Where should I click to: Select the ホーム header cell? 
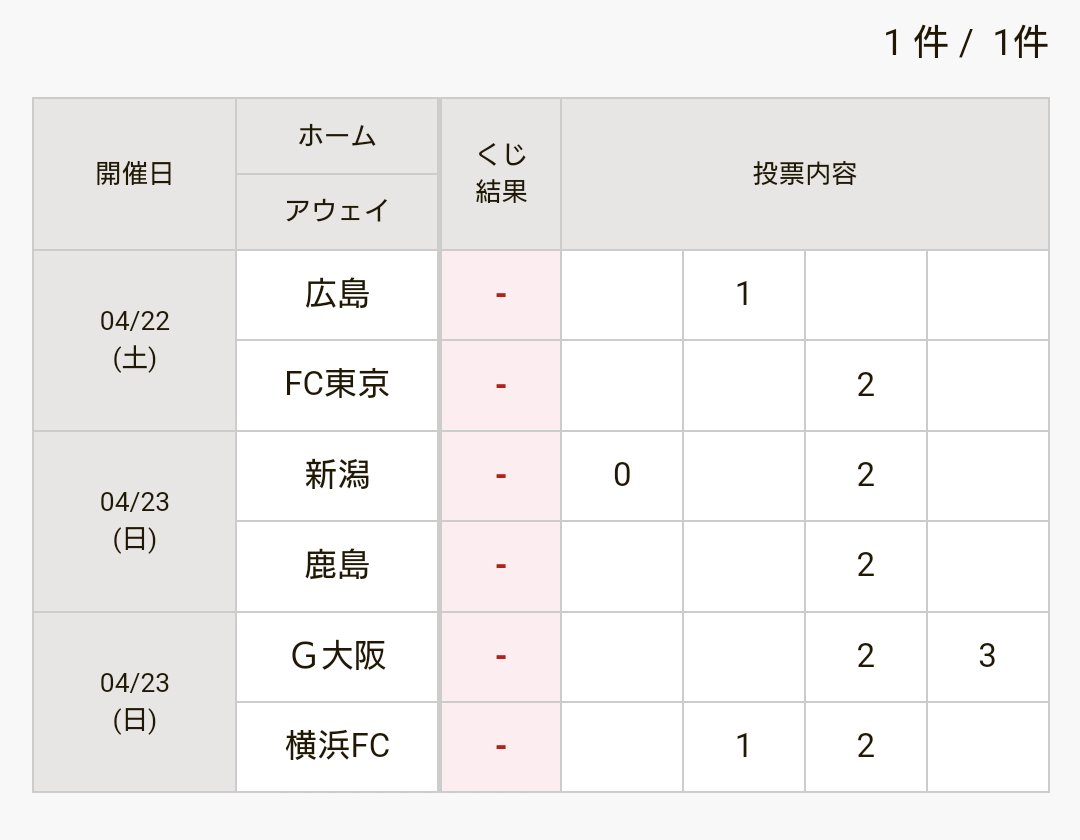(337, 137)
